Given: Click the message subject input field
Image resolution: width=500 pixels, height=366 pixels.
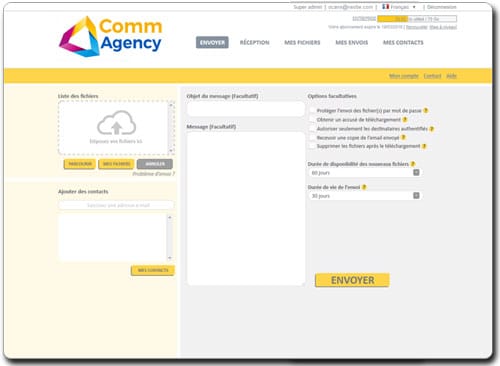Looking at the screenshot, I should coord(246,109).
